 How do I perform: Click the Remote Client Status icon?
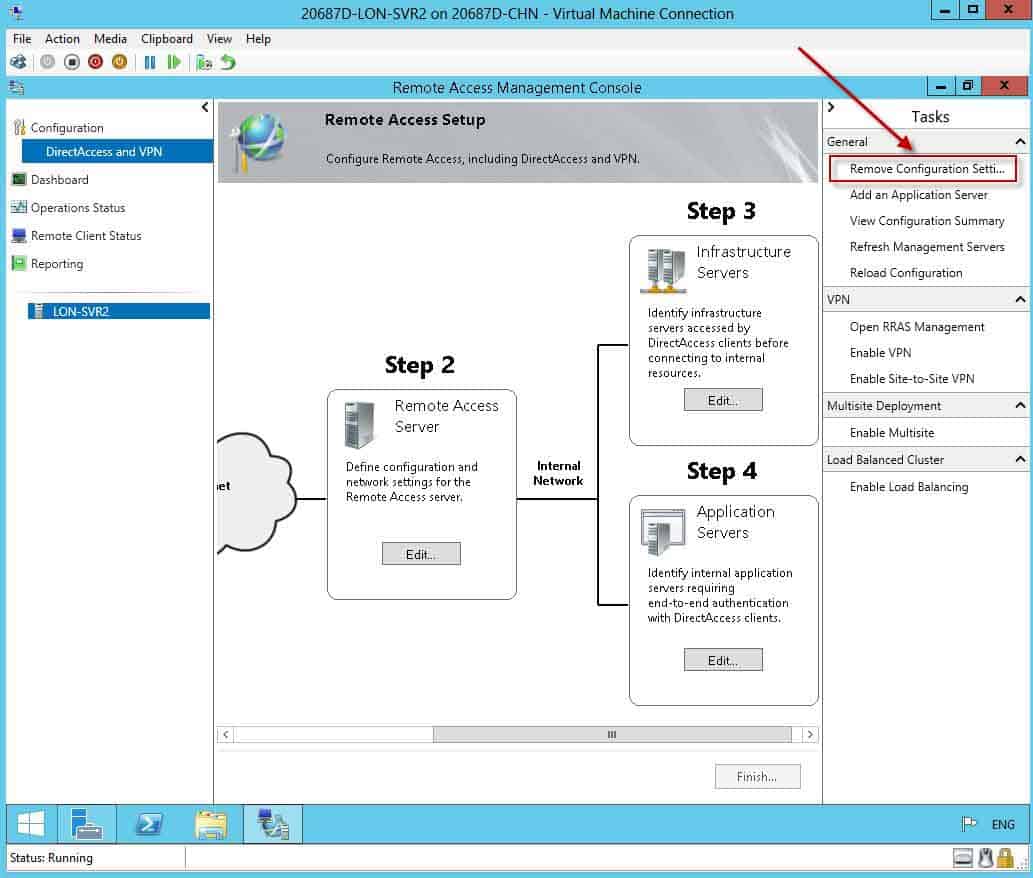(19, 236)
